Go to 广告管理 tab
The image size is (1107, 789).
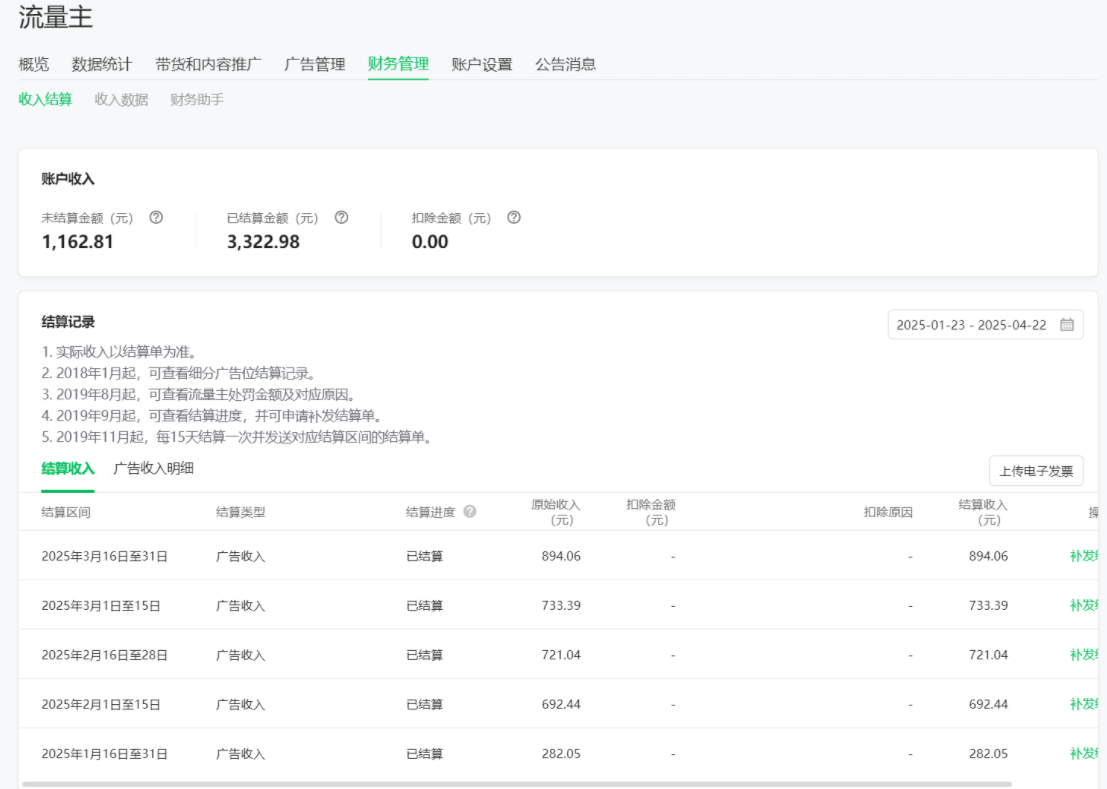(315, 64)
